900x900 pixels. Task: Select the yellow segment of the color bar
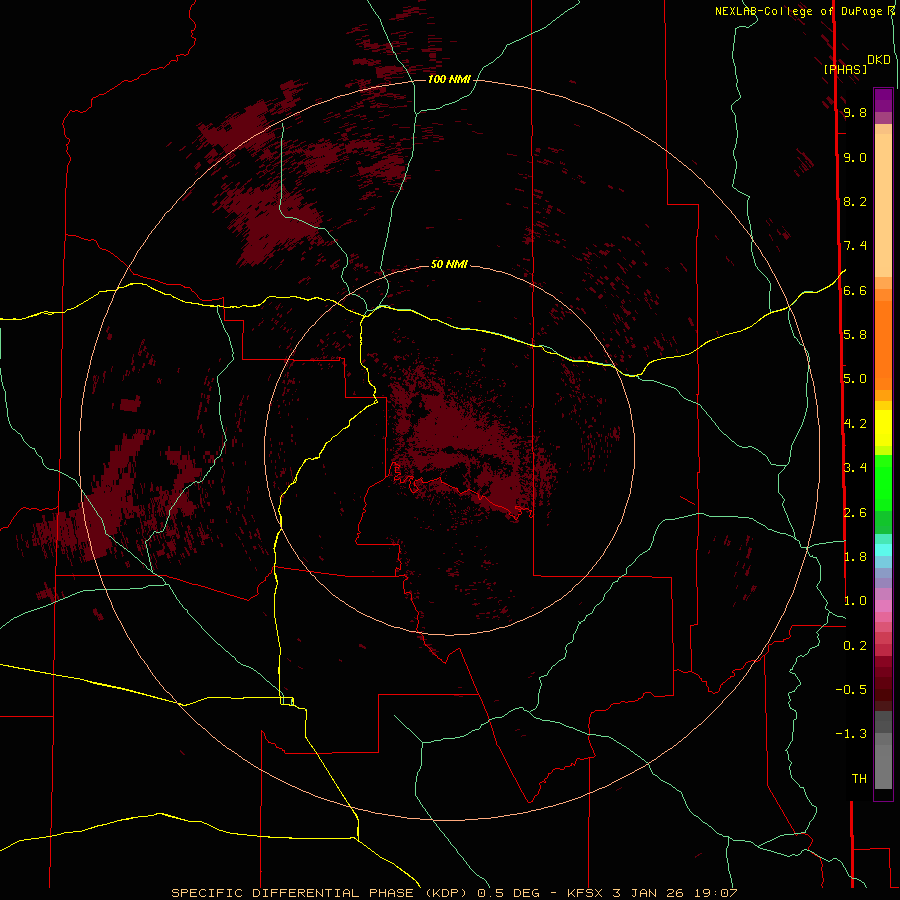[883, 428]
